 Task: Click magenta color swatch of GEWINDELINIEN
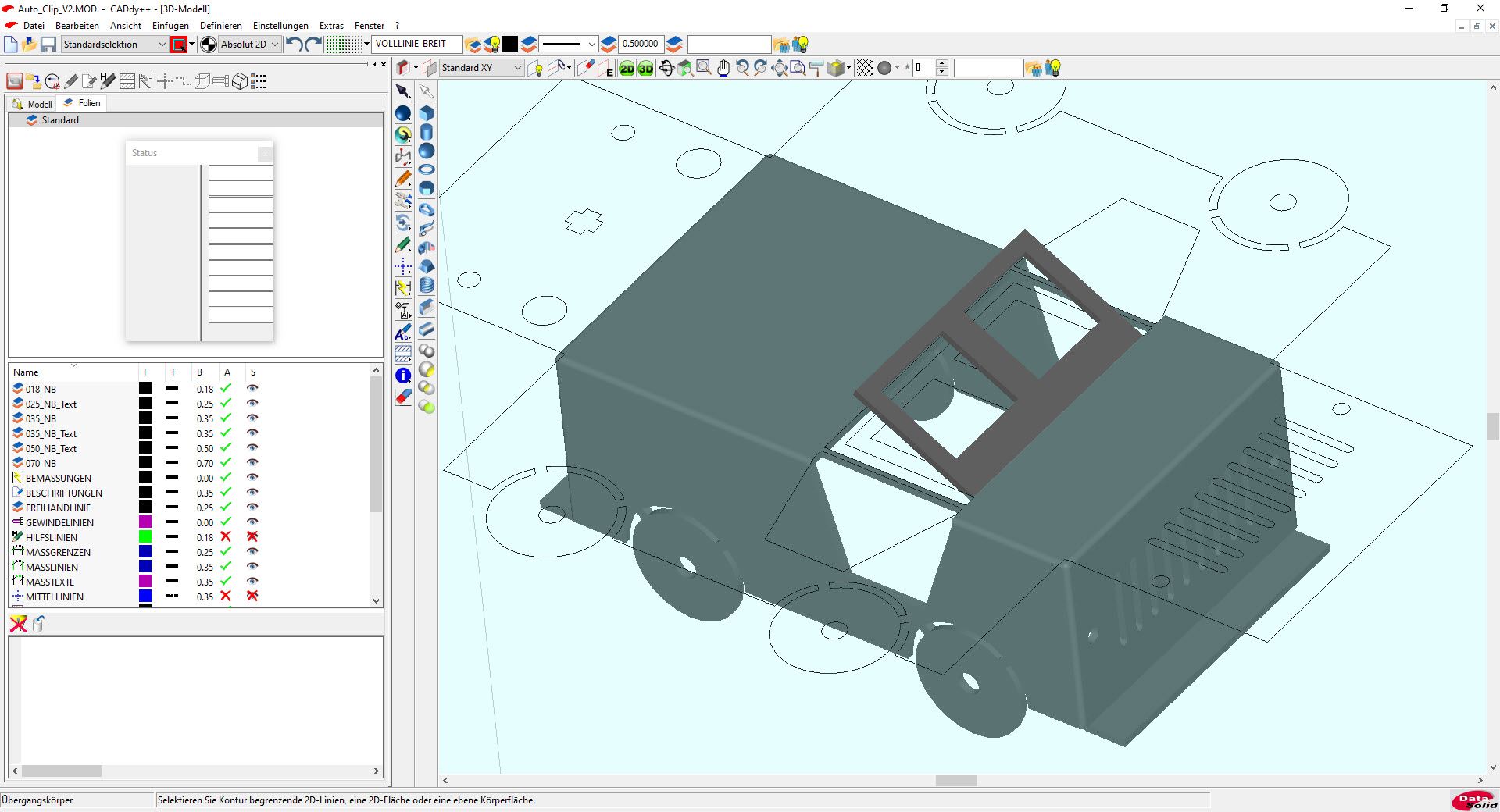pos(145,522)
